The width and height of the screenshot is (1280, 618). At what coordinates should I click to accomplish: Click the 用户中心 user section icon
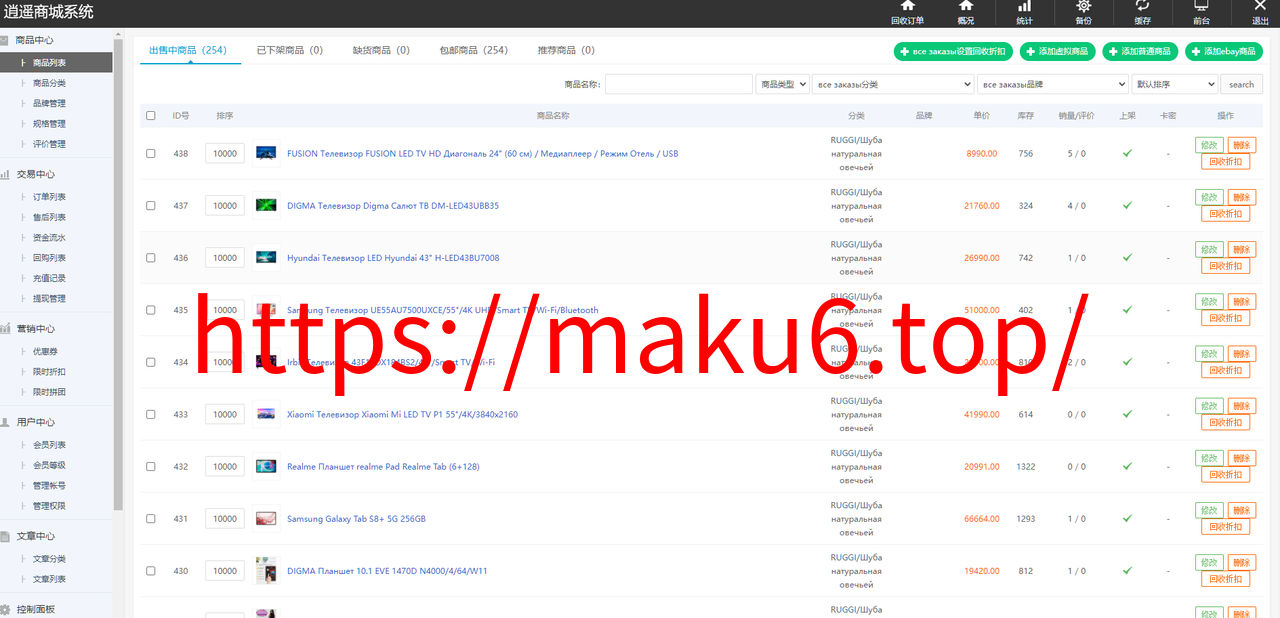(5, 422)
